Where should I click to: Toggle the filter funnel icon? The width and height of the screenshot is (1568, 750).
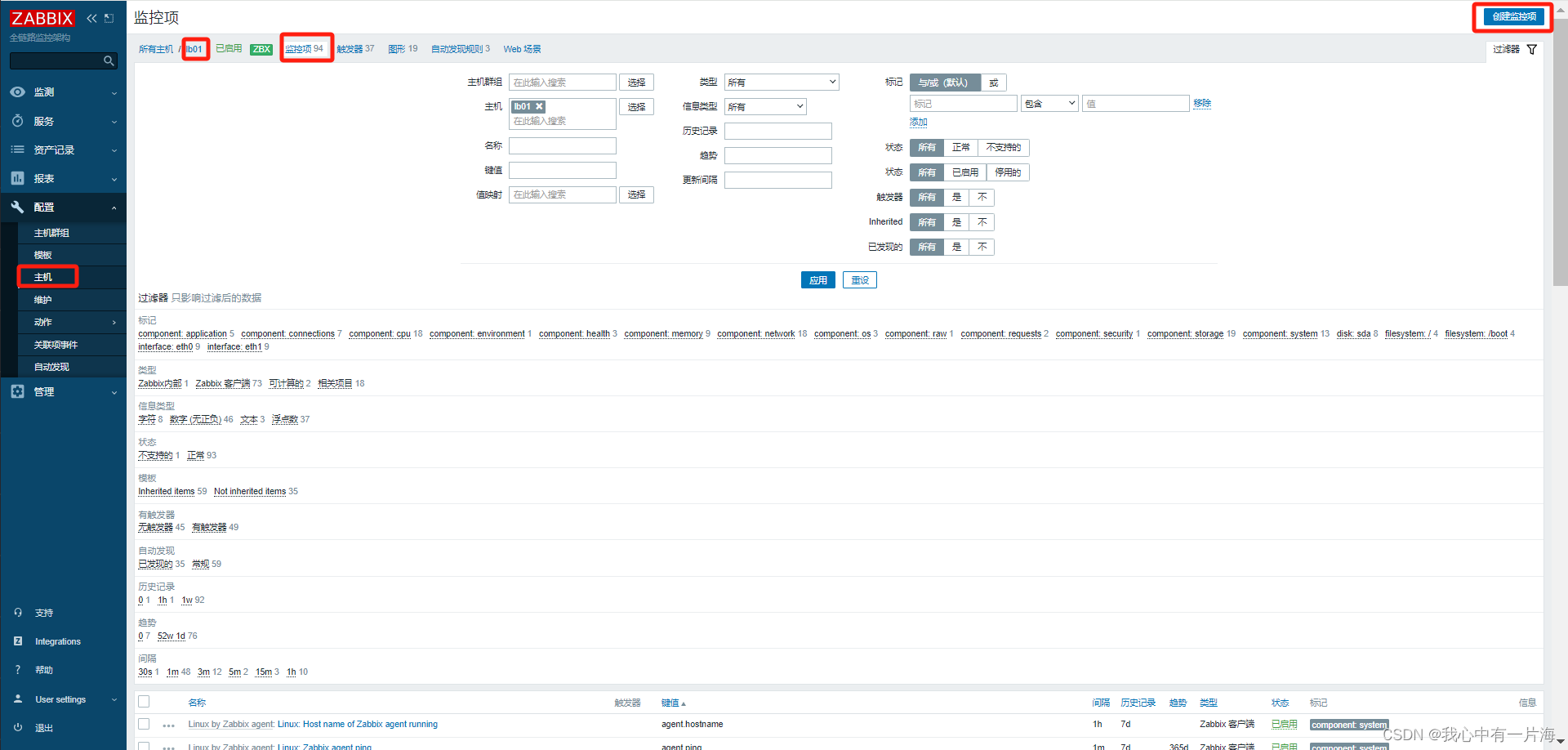click(x=1532, y=49)
